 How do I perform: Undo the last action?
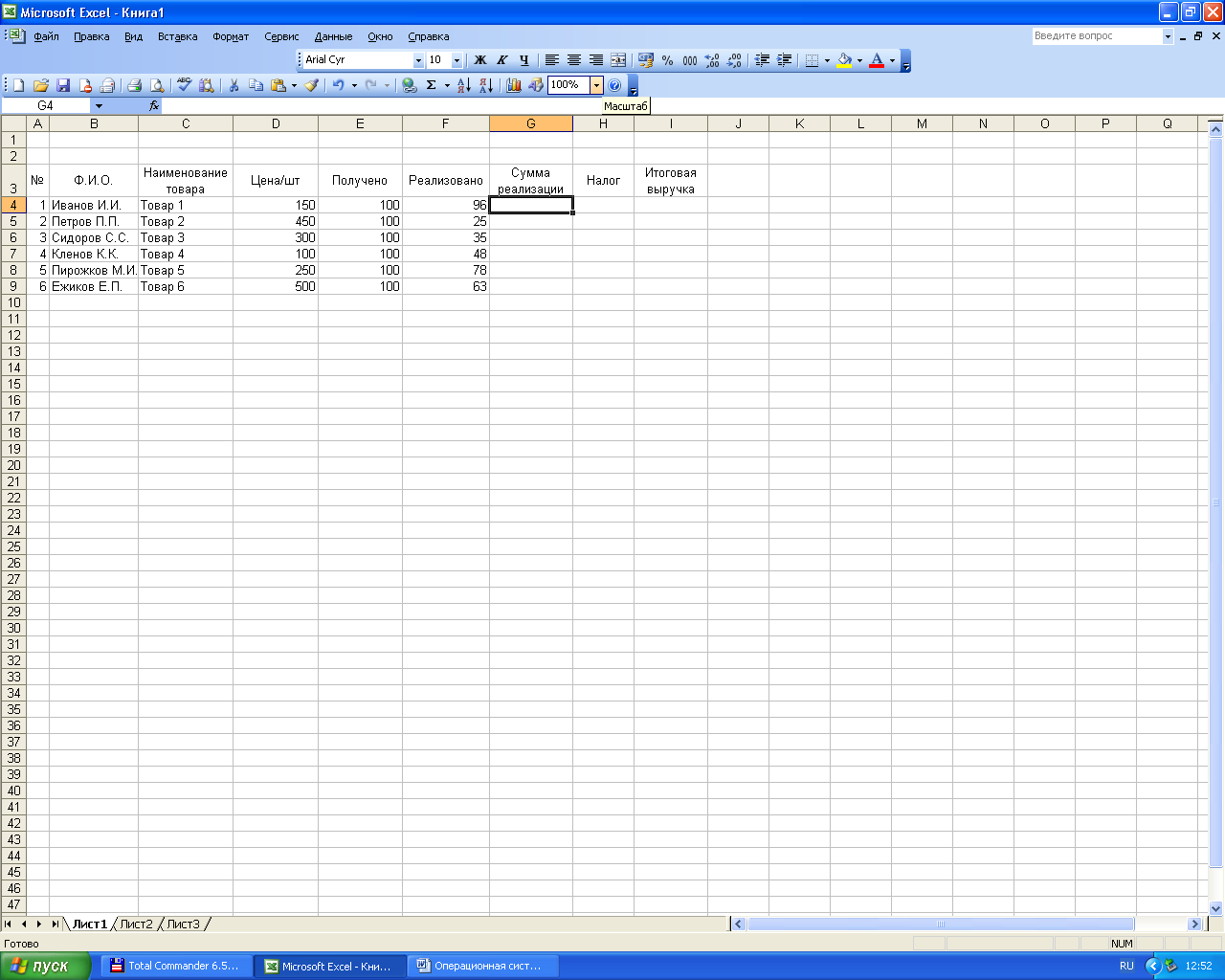pyautogui.click(x=338, y=85)
